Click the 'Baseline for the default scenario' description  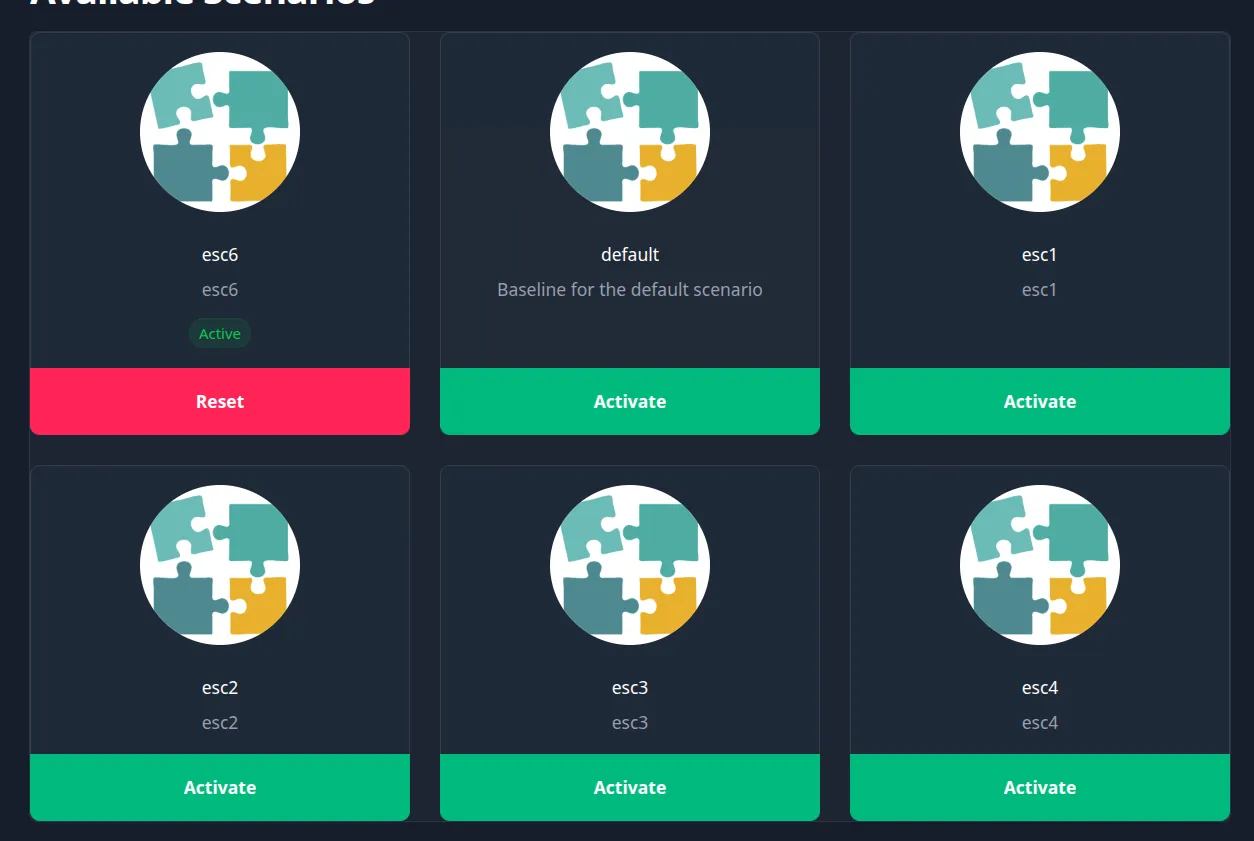coord(630,290)
